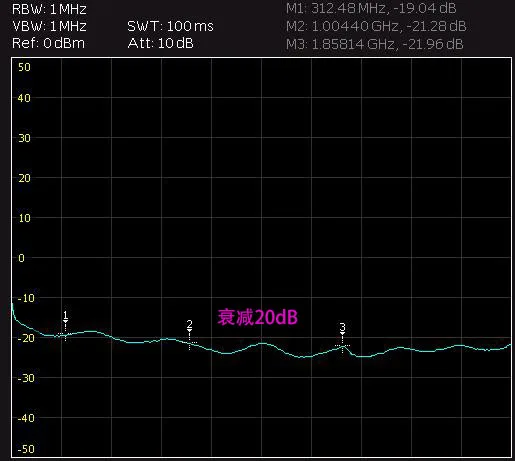Click the RBW: 1 MHz setting
515x461 pixels.
[x=49, y=9]
